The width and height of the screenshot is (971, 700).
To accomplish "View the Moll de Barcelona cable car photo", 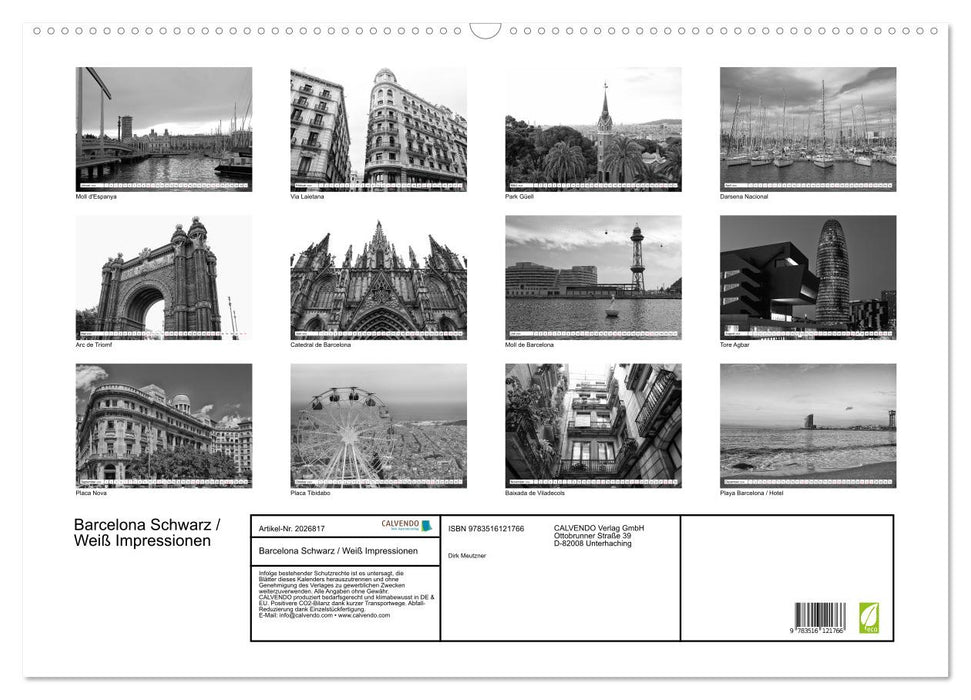I will pos(594,278).
